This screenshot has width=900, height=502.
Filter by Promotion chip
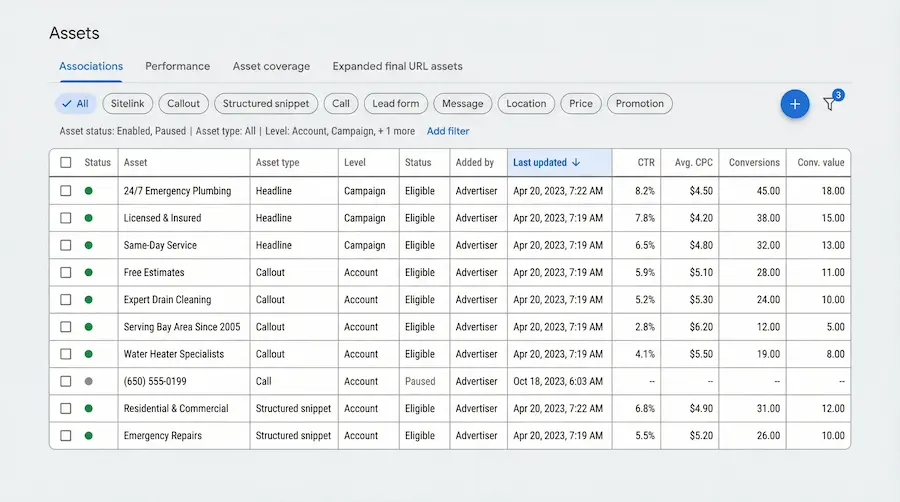click(639, 104)
